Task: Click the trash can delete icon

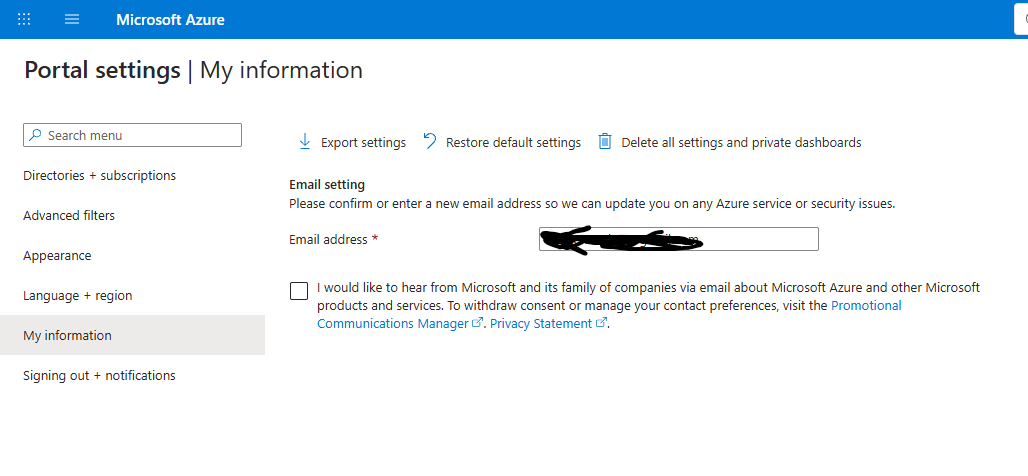Action: (605, 141)
